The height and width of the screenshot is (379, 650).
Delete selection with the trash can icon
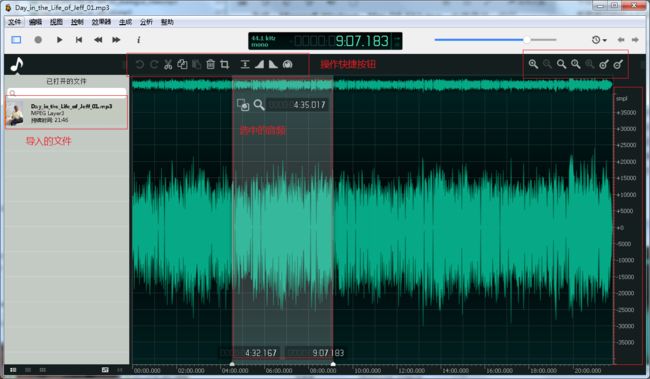tap(211, 64)
